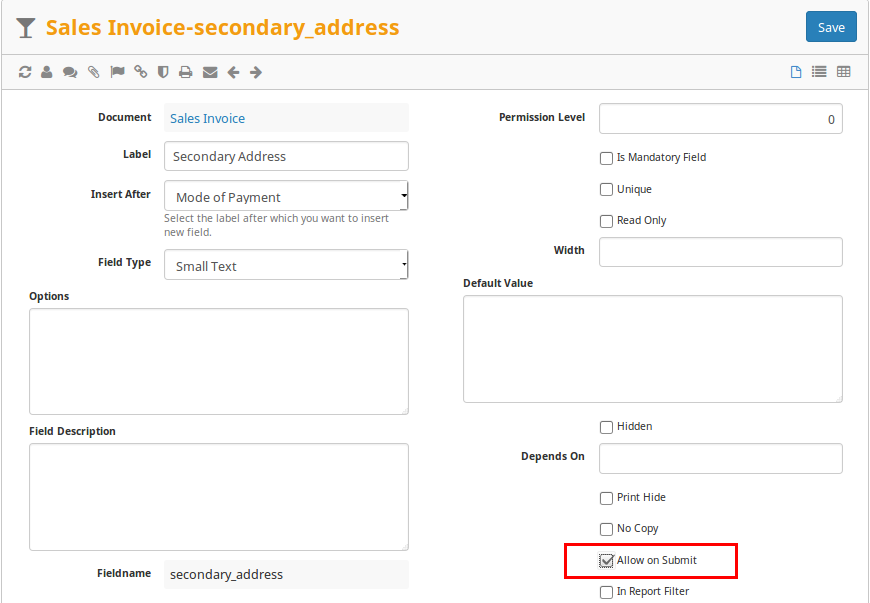
Task: Click the shield permissions icon
Action: [163, 72]
